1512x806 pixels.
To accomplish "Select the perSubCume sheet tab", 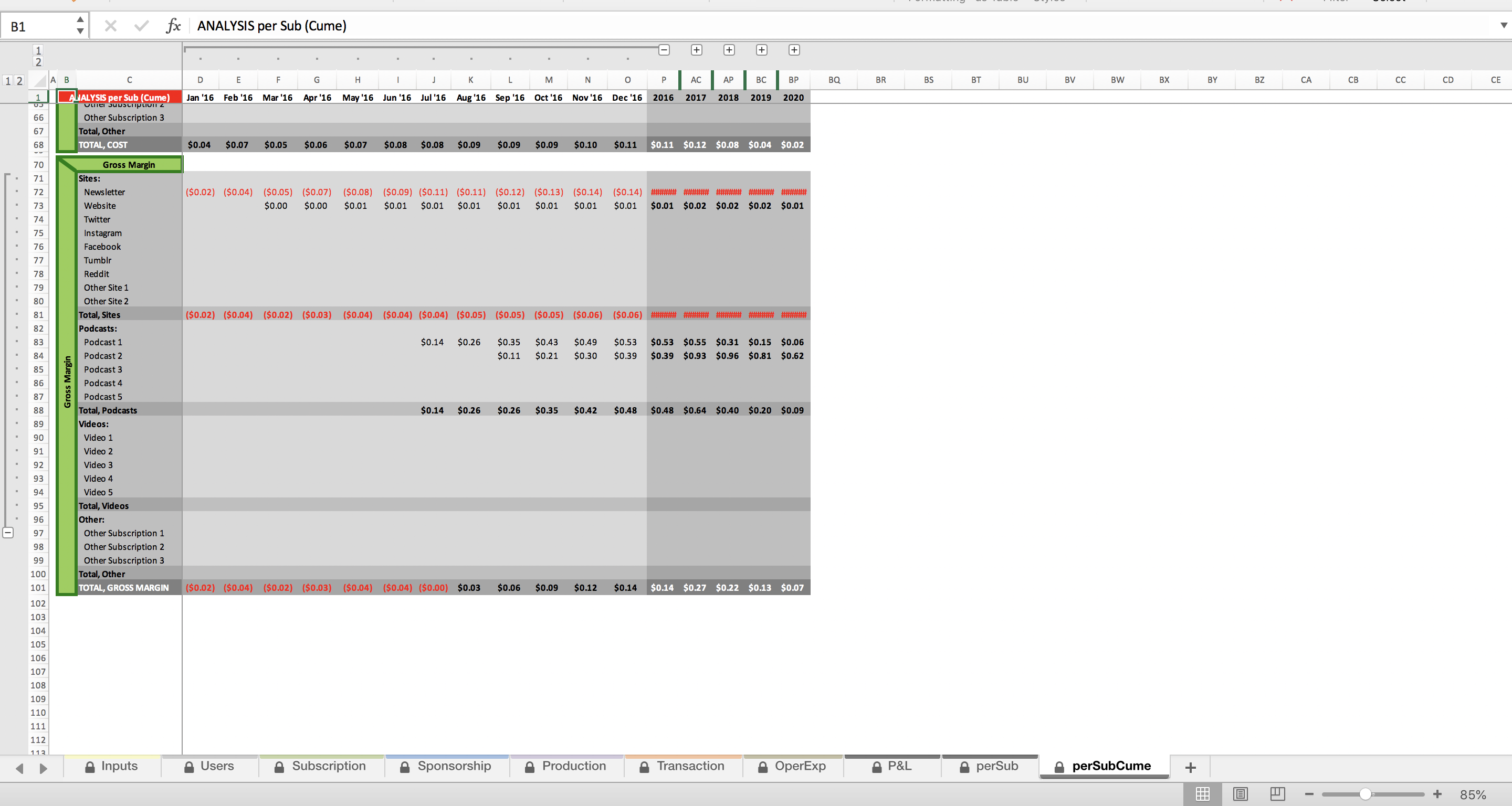I will pos(1104,766).
